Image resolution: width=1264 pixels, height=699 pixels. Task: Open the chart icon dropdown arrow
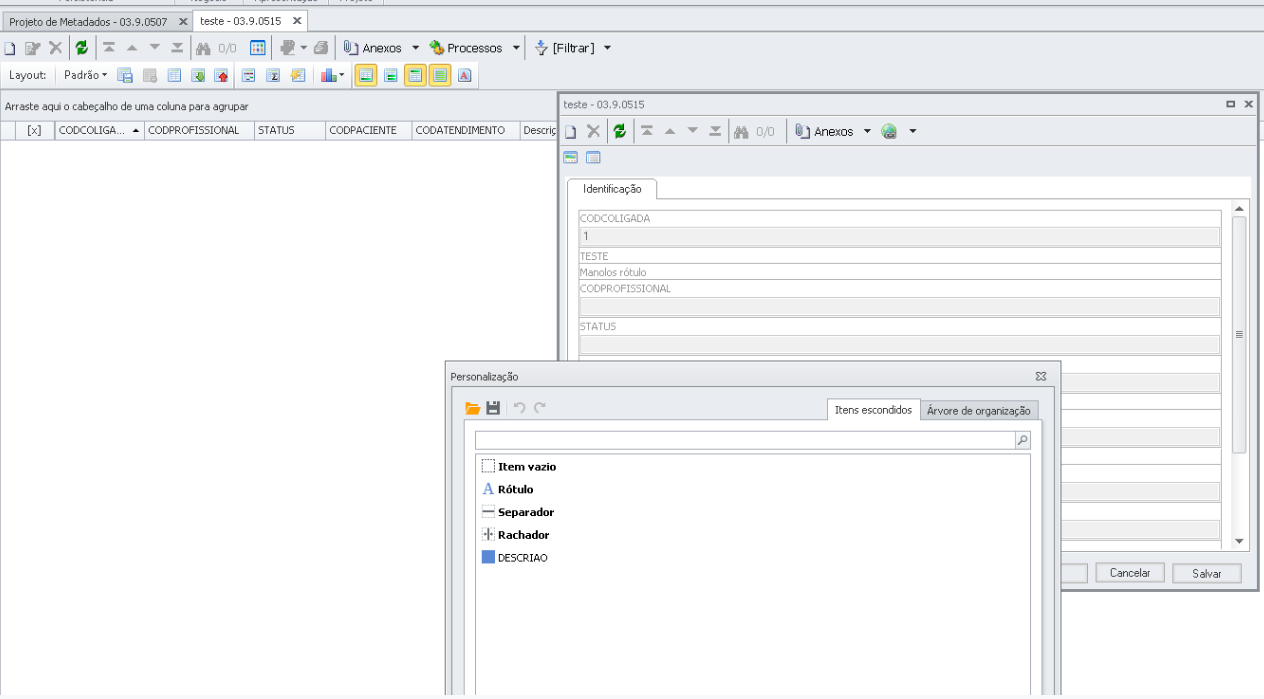point(341,75)
